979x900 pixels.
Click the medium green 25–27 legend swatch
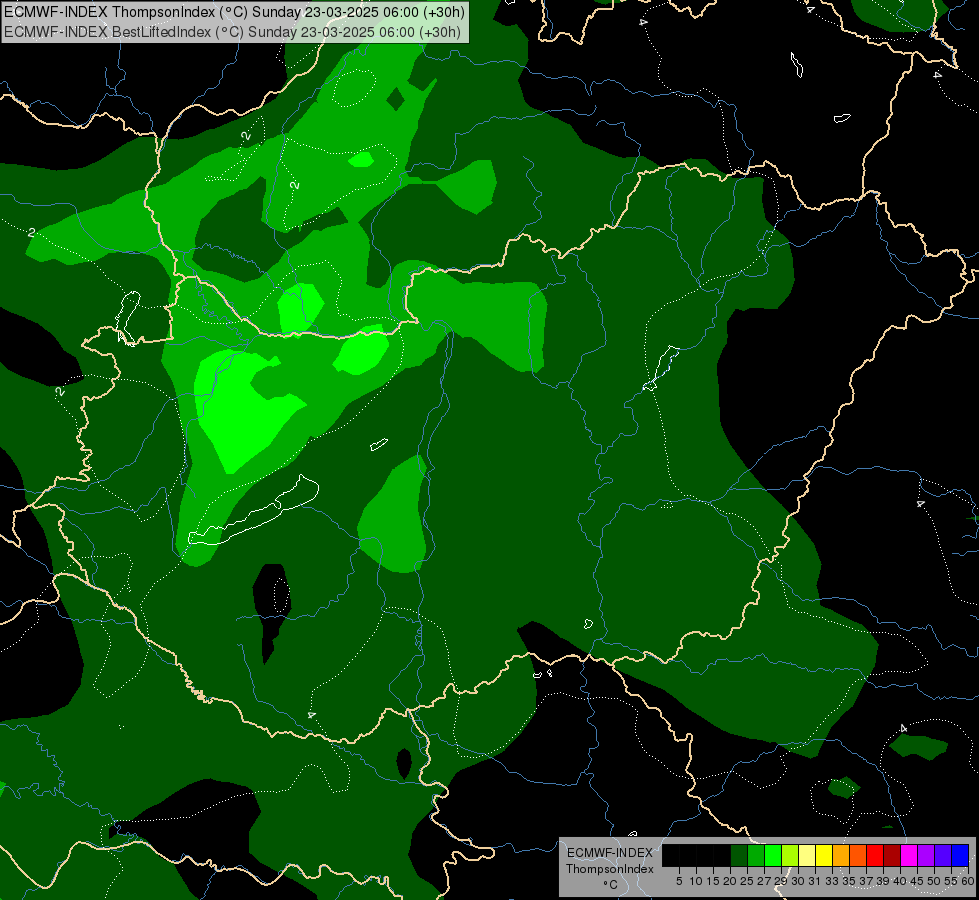click(x=756, y=856)
